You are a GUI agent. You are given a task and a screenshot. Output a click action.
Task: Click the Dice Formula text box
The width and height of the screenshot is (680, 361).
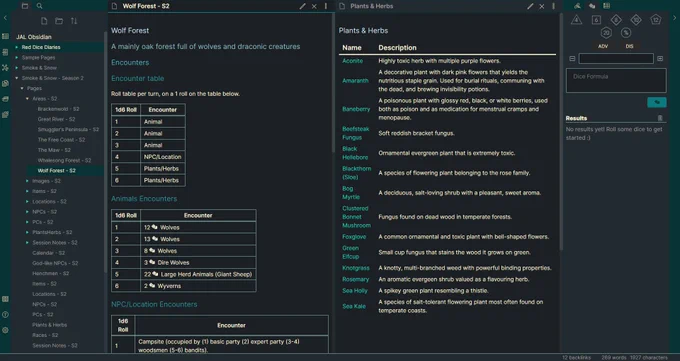[616, 80]
